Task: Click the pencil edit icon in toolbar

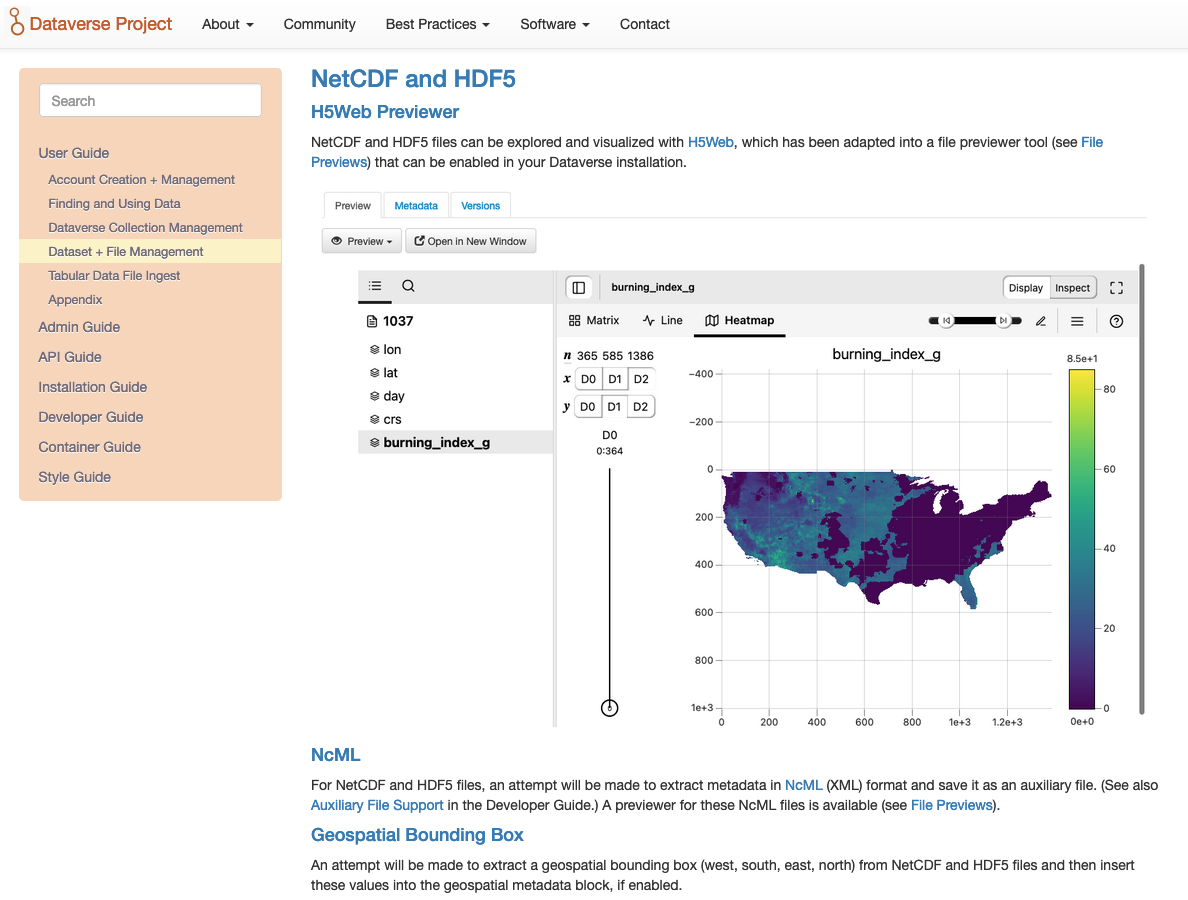Action: point(1041,321)
